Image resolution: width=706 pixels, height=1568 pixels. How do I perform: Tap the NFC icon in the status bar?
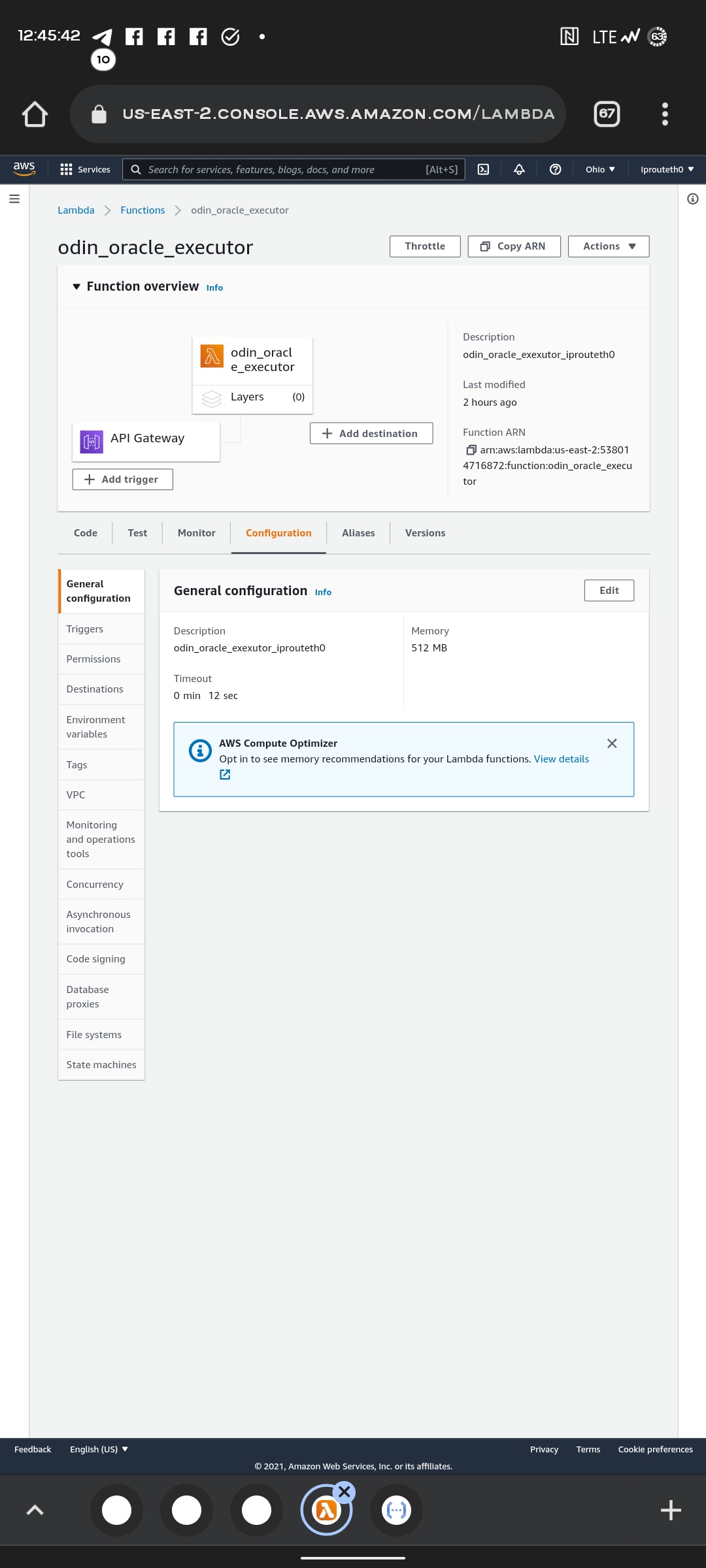[x=569, y=37]
